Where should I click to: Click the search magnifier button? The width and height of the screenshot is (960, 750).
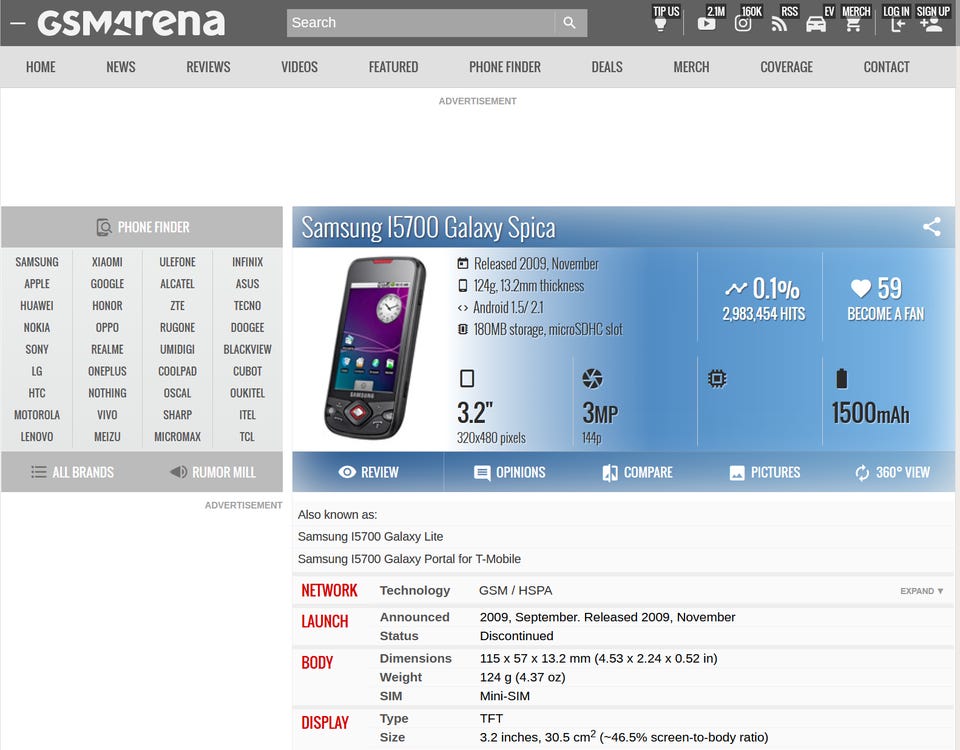[569, 23]
